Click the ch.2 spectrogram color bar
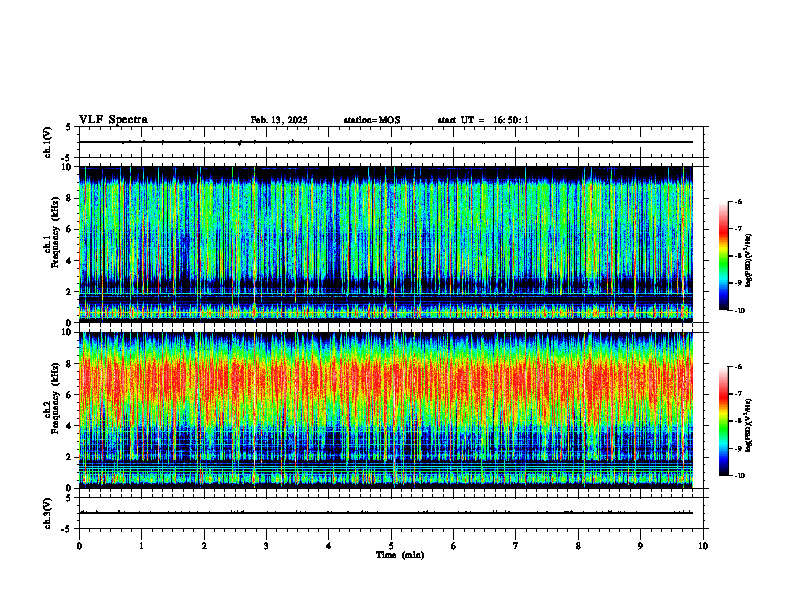This screenshot has width=792, height=612. pyautogui.click(x=723, y=421)
